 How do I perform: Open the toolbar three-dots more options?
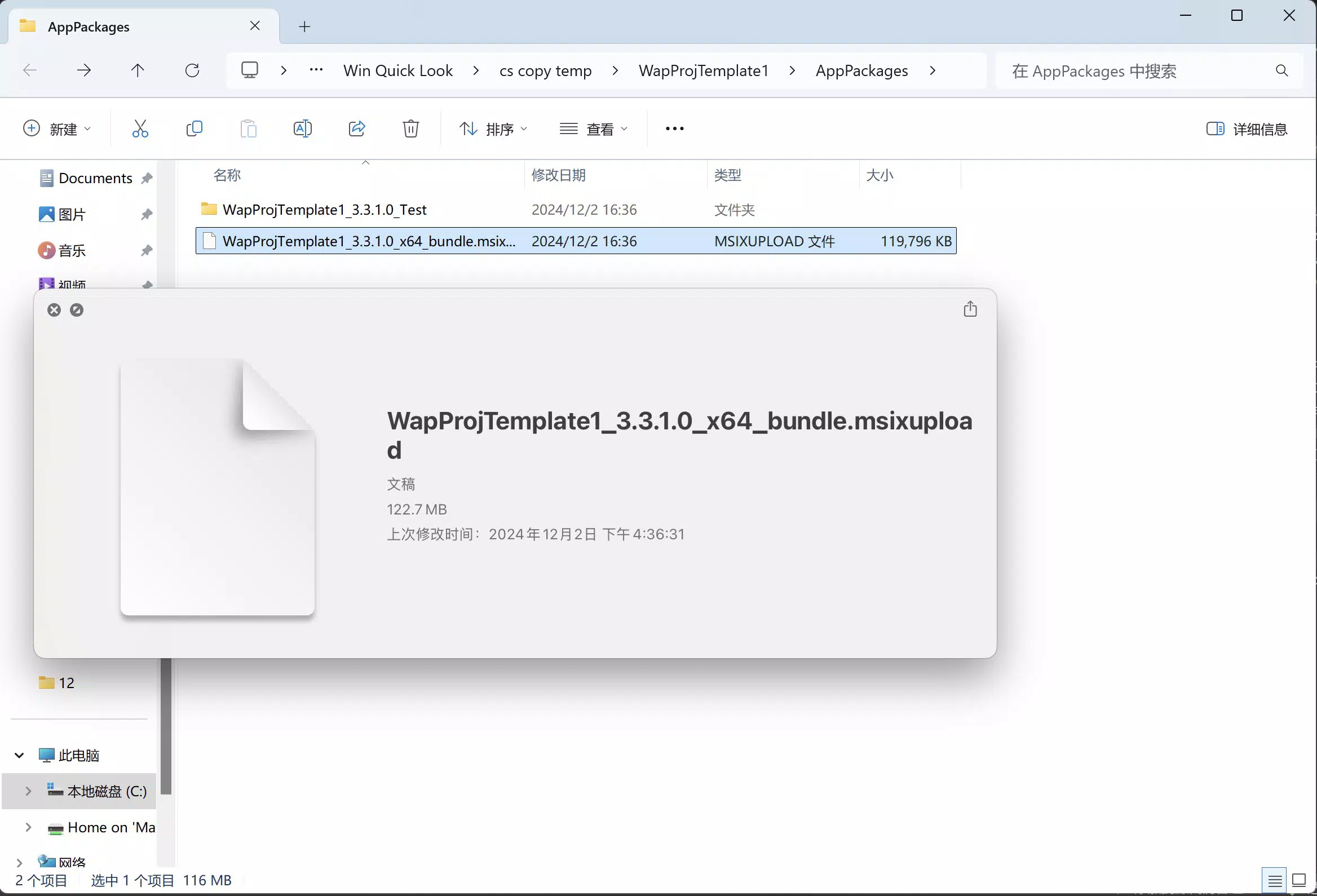tap(674, 128)
